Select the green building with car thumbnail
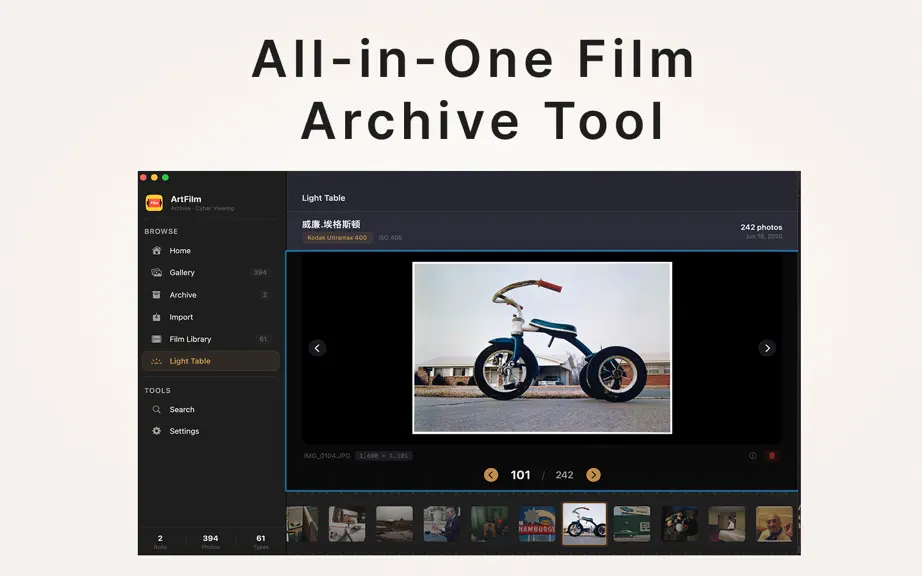922x576 pixels. pos(632,524)
